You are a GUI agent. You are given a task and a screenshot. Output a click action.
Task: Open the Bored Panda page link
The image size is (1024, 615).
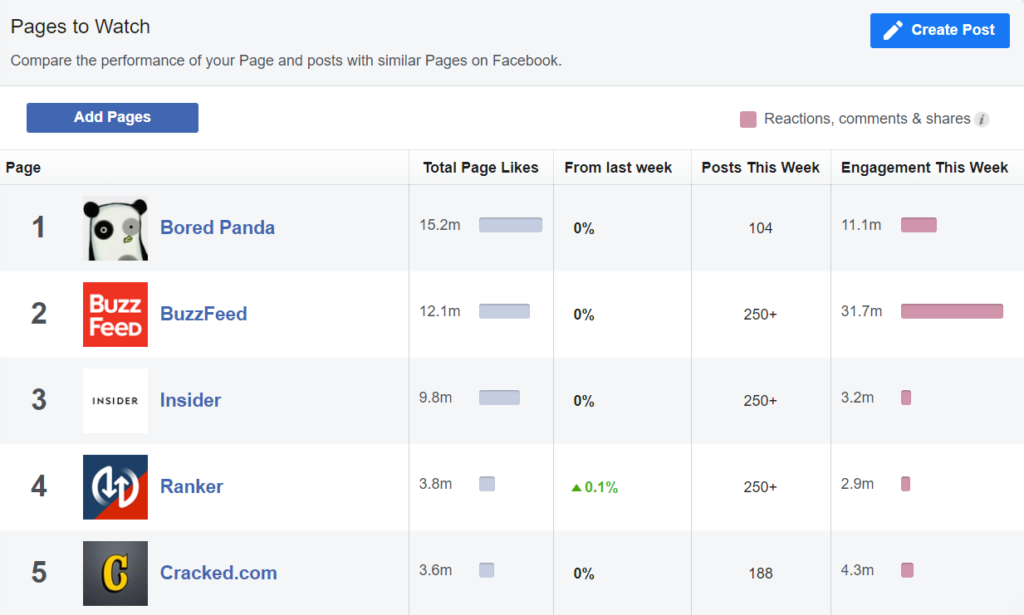tap(217, 228)
